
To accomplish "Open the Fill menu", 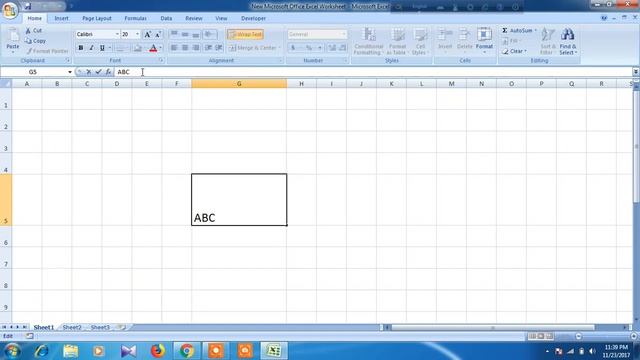I will click(x=511, y=41).
